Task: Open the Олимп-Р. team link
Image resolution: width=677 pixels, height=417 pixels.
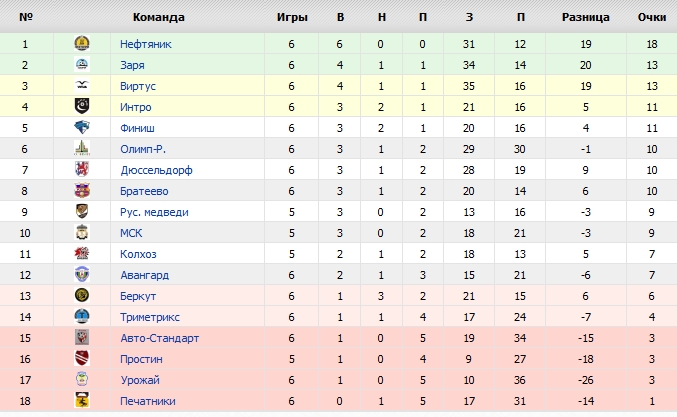Action: (x=143, y=149)
